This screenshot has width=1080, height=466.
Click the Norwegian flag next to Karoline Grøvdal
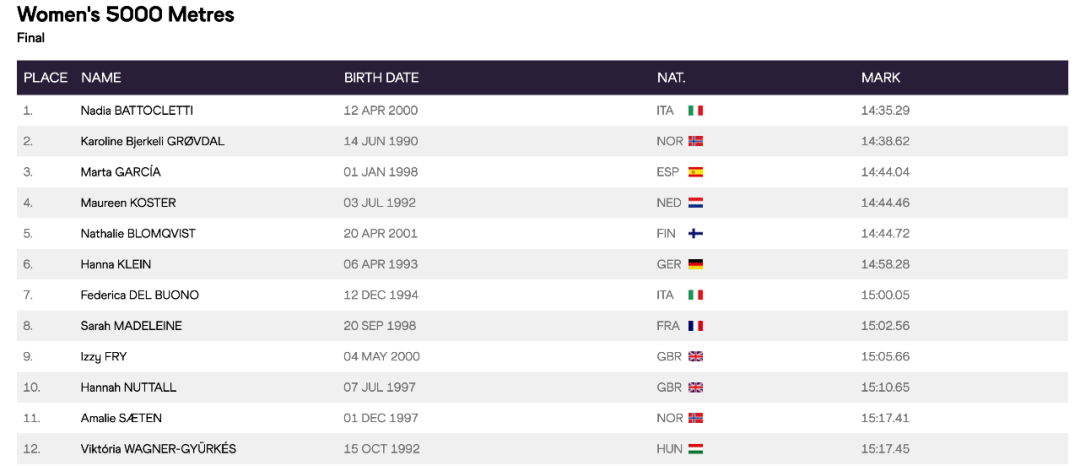pyautogui.click(x=696, y=141)
